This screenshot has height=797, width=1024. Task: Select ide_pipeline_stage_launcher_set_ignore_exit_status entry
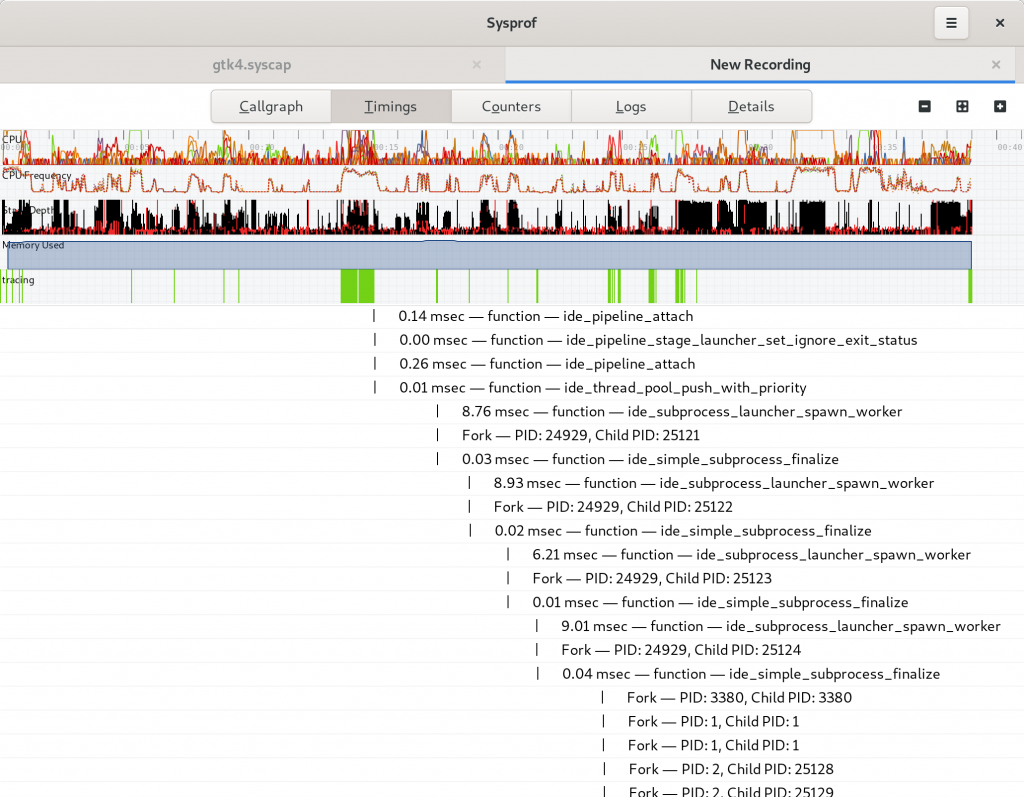[512, 340]
